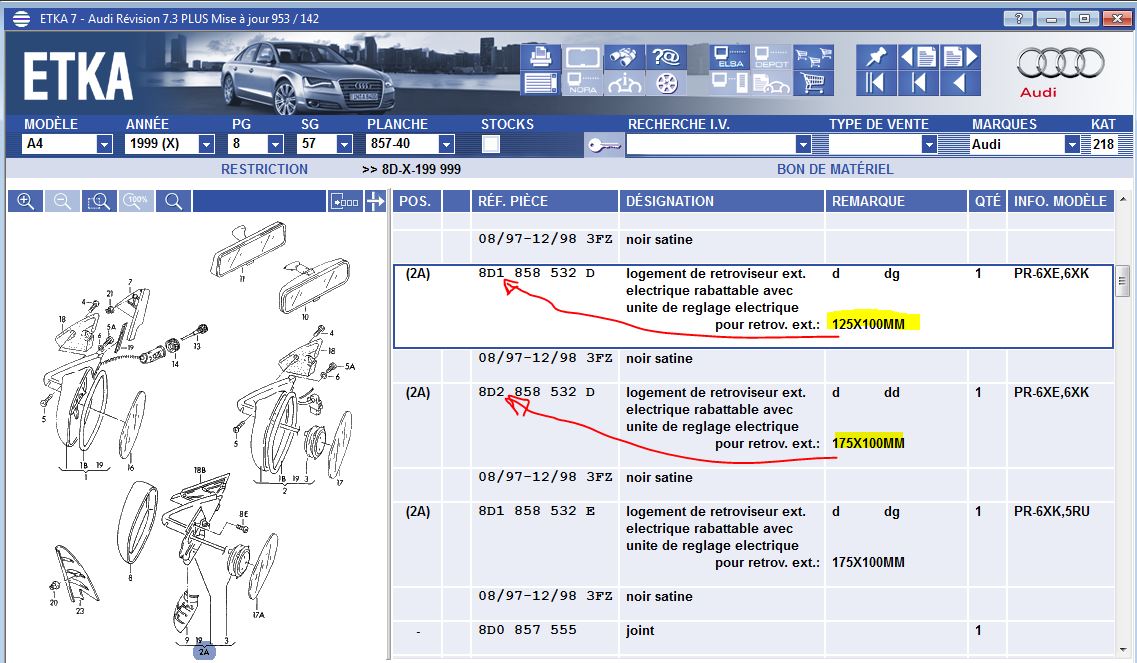Open the ELSA workshop link icon
This screenshot has width=1137, height=663.
727,57
